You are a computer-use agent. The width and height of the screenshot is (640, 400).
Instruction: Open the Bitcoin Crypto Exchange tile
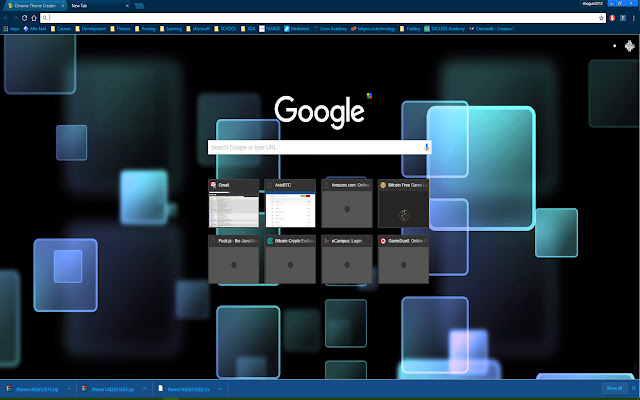pyautogui.click(x=290, y=259)
